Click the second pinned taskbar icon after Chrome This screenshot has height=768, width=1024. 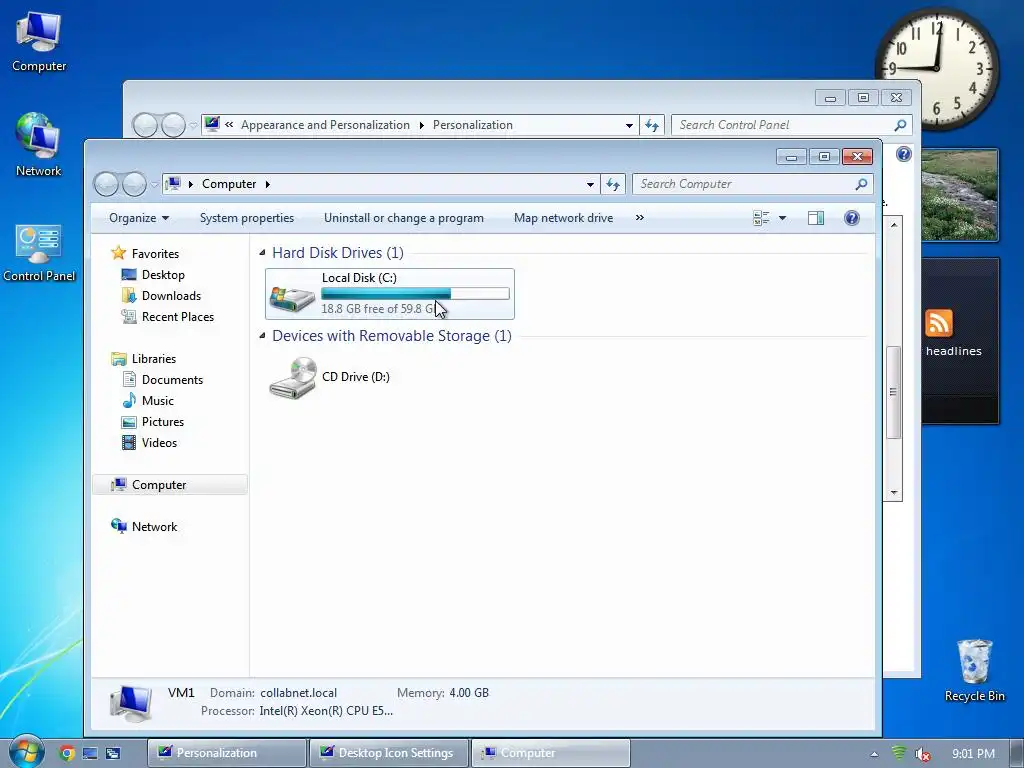[x=113, y=754]
